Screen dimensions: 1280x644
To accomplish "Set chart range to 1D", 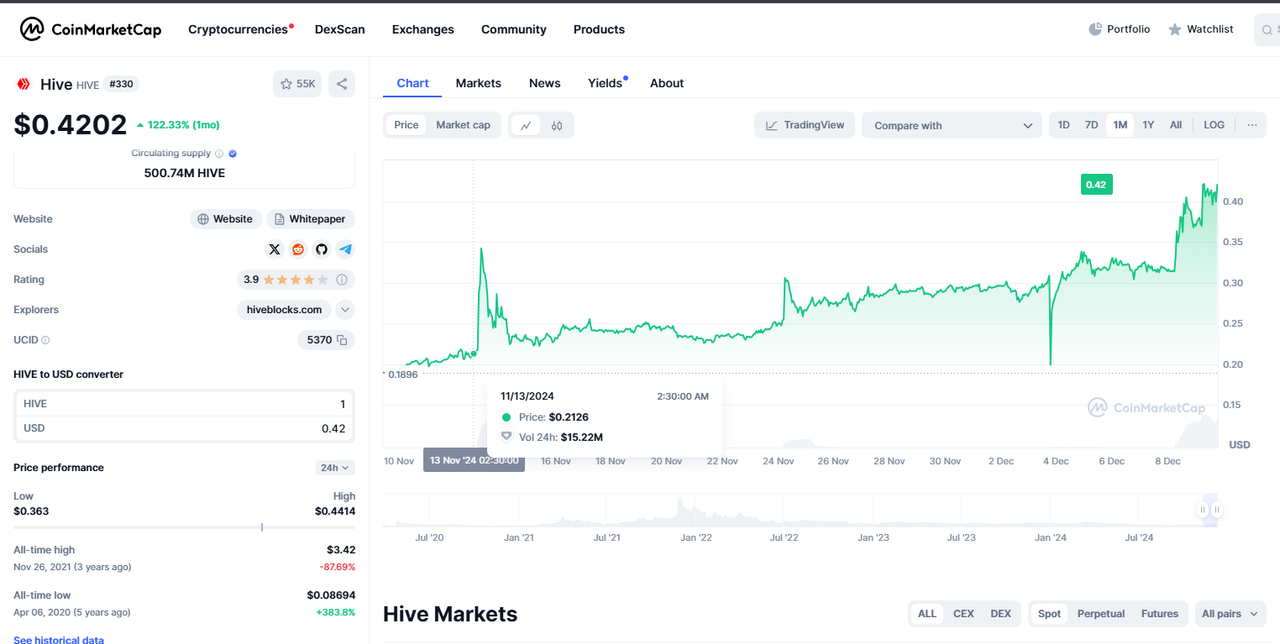I will [x=1064, y=125].
